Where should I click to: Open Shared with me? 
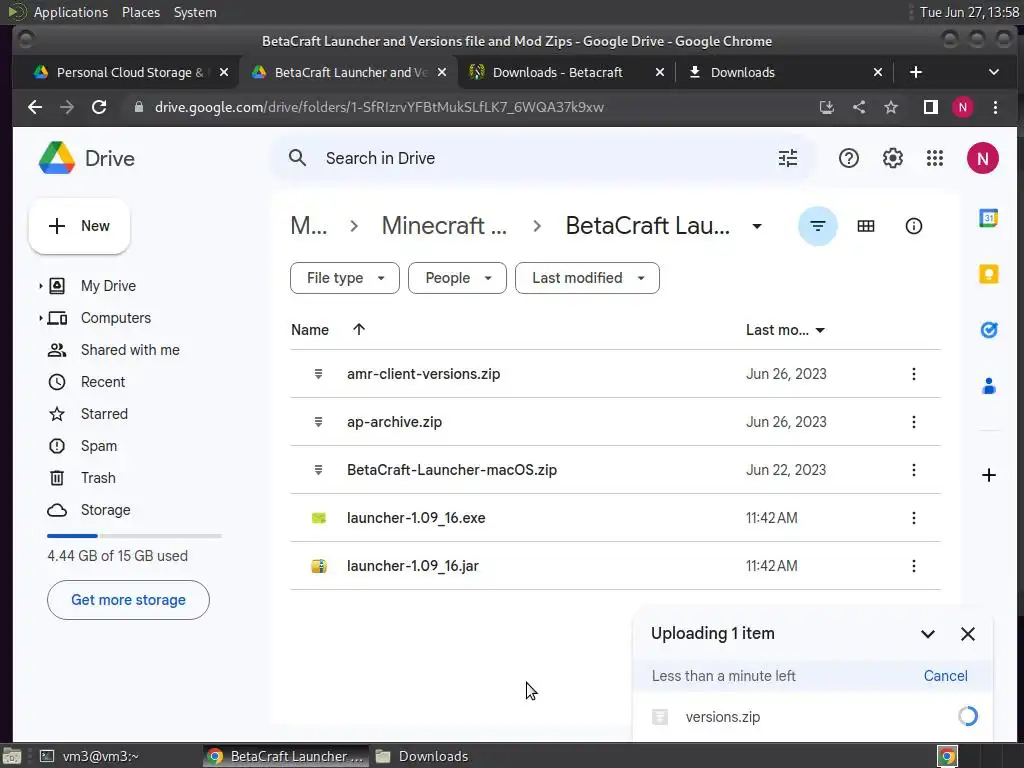[x=130, y=350]
